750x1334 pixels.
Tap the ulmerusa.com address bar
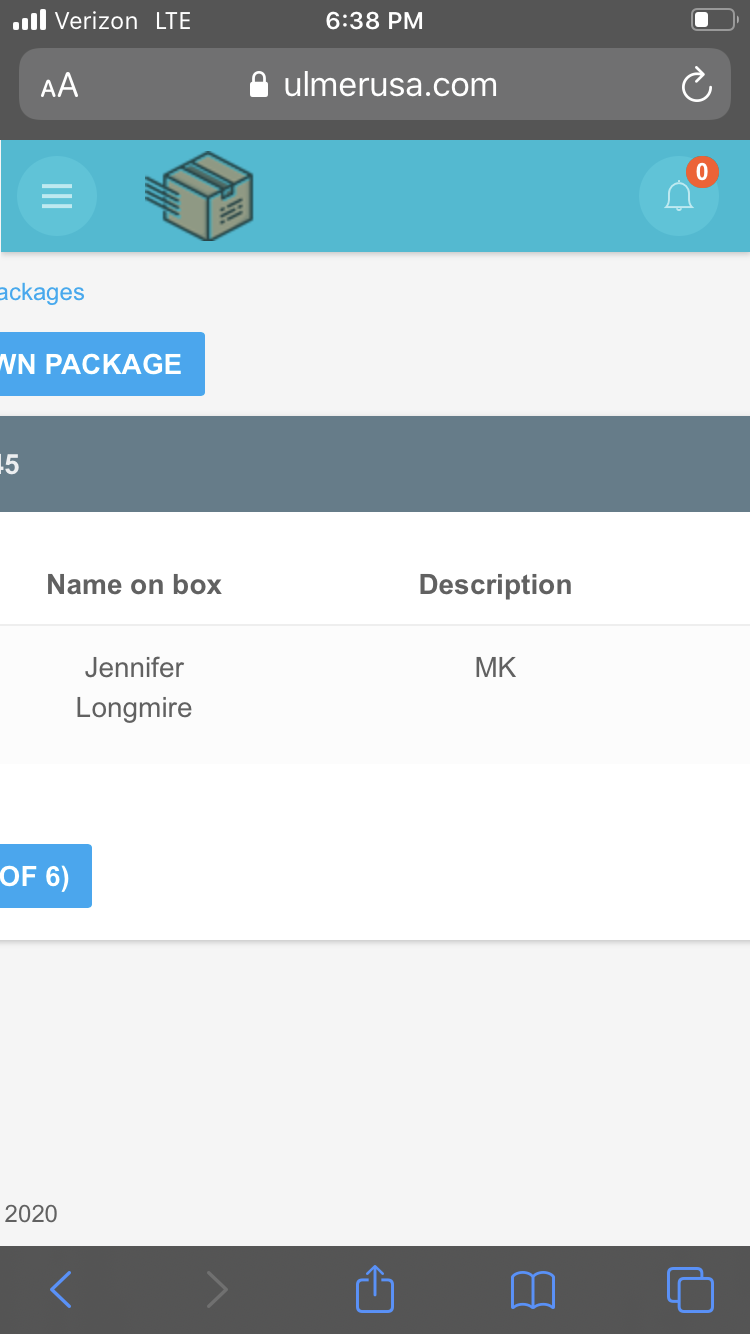(x=375, y=85)
